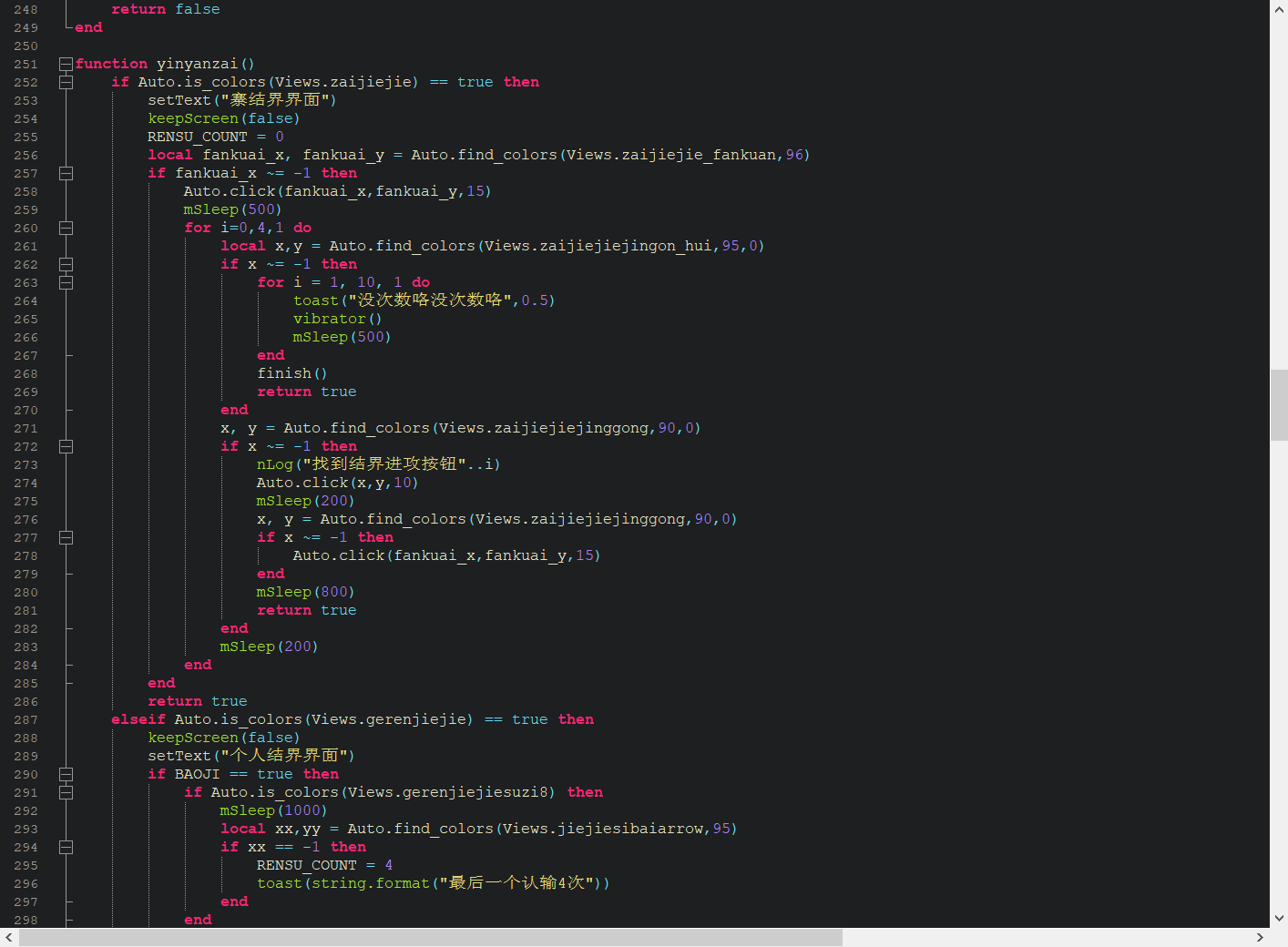This screenshot has height=947, width=1288.
Task: Click nLog string "找到结界进攻按钮"
Action: 384,464
